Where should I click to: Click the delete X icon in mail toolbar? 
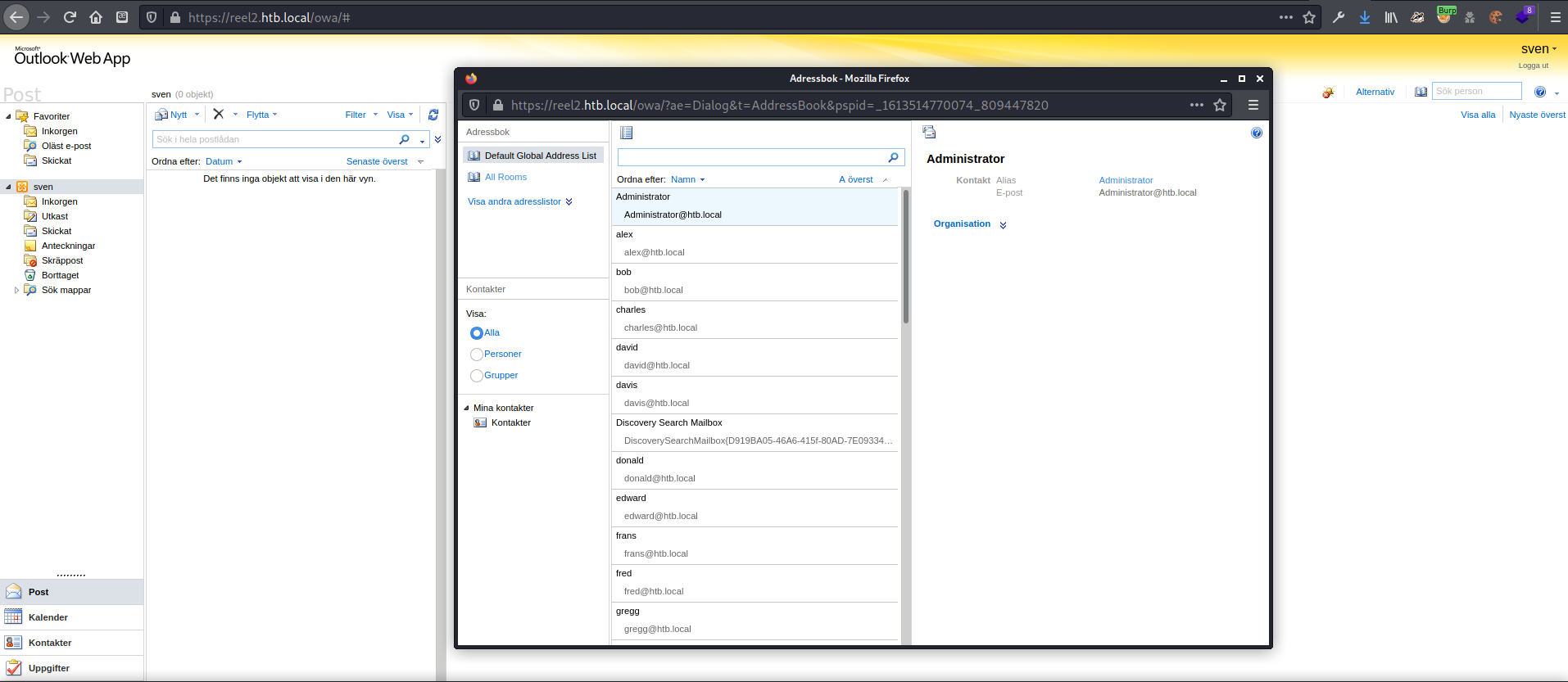tap(219, 115)
